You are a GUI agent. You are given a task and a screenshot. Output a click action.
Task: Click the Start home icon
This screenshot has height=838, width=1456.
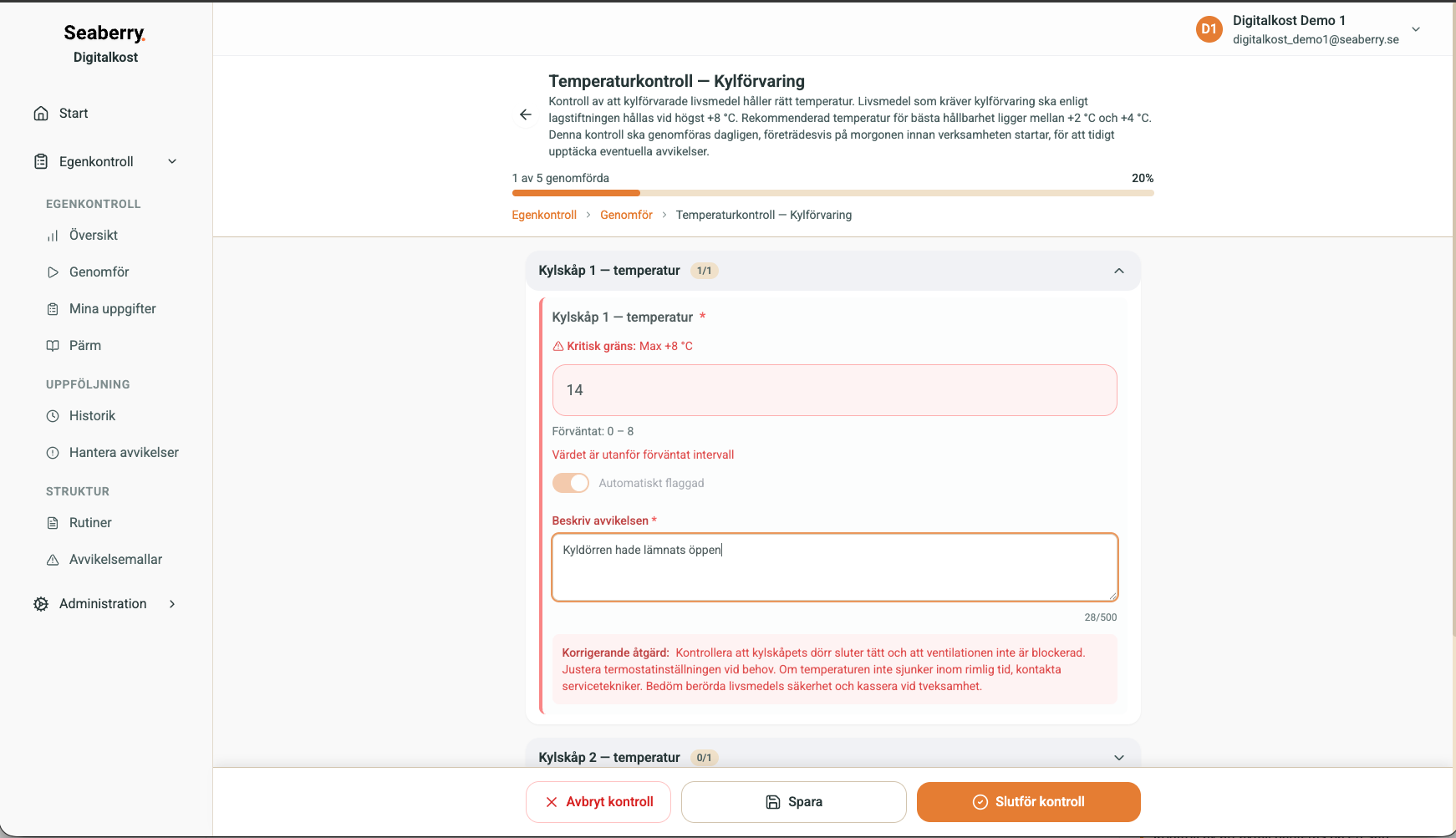pos(41,113)
